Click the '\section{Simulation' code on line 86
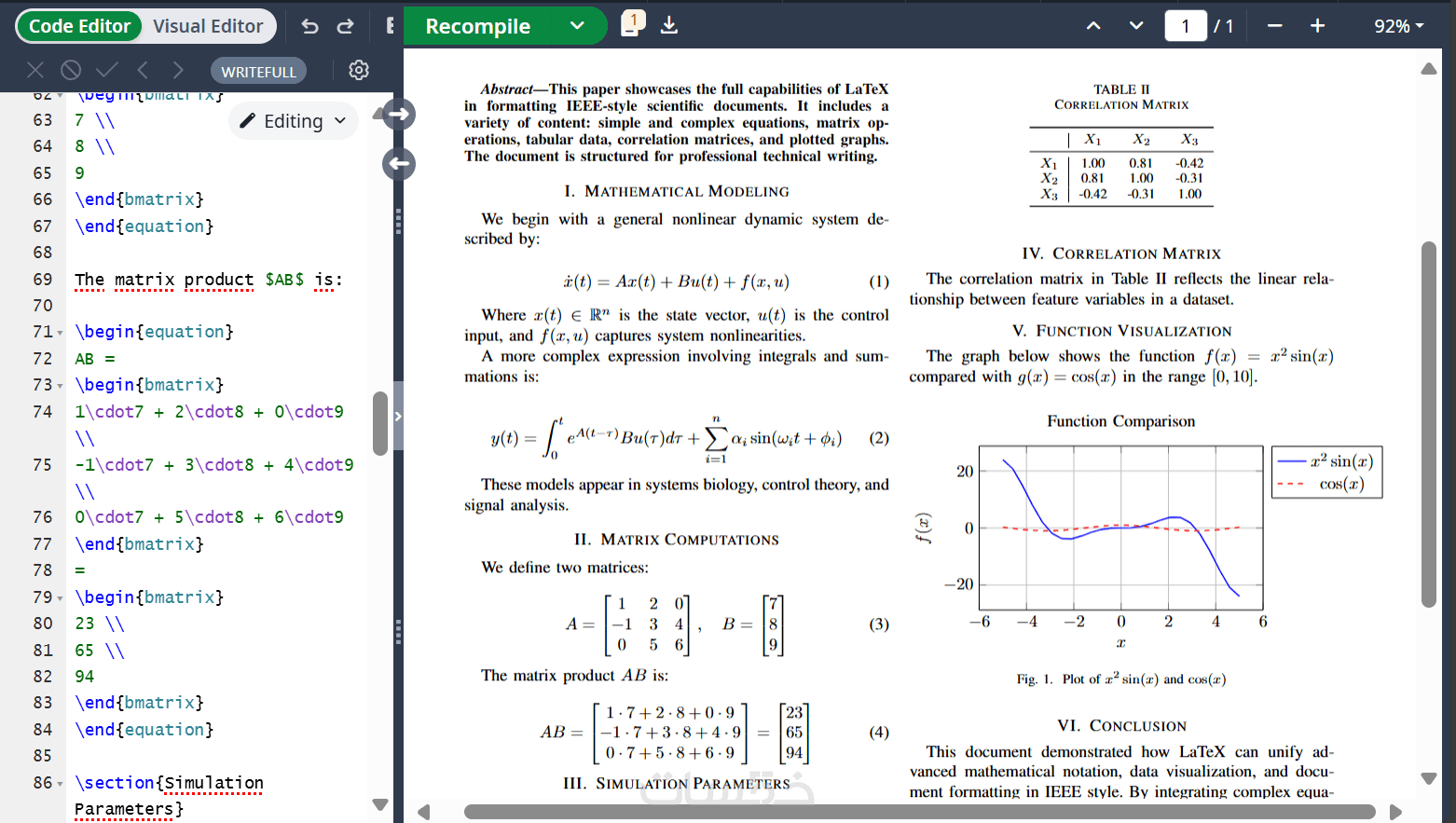This screenshot has height=823, width=1456. coord(169,783)
